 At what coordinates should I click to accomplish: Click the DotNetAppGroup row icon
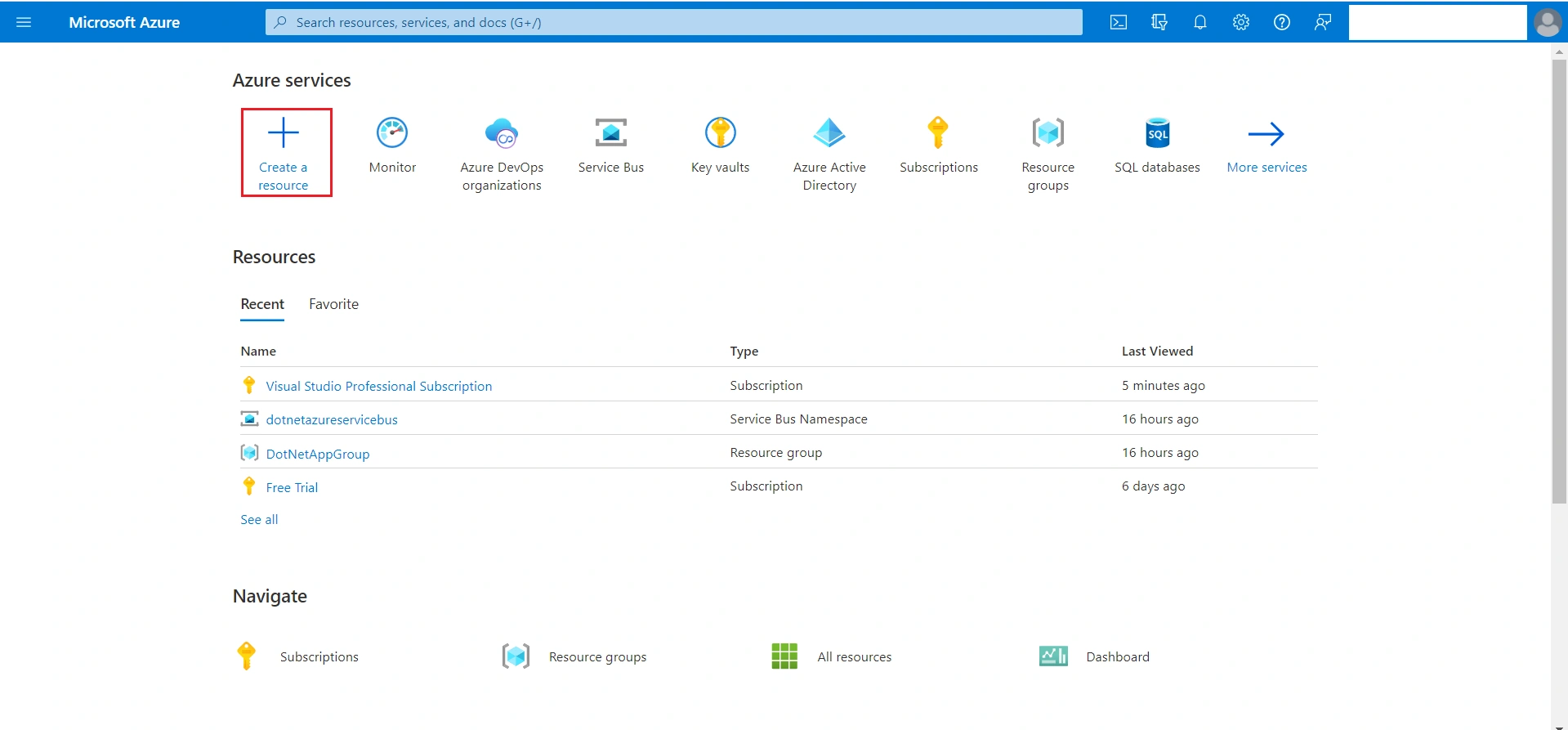click(249, 452)
